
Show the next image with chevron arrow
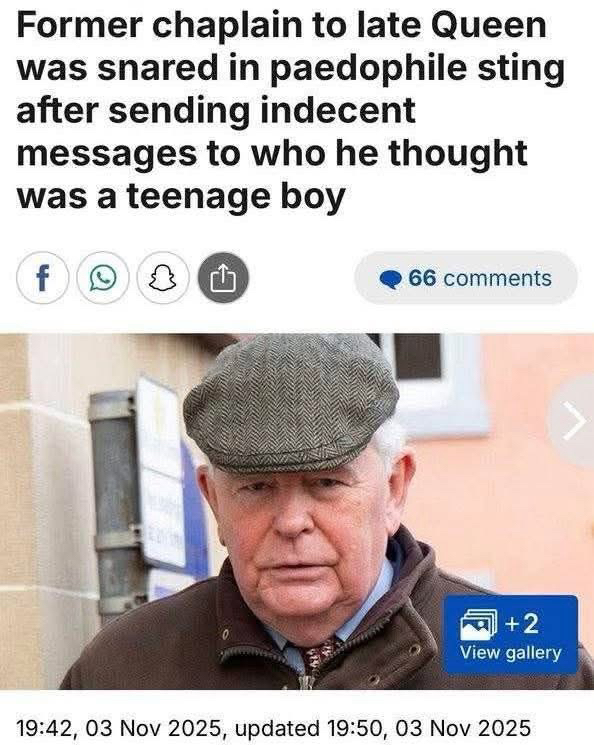point(575,421)
